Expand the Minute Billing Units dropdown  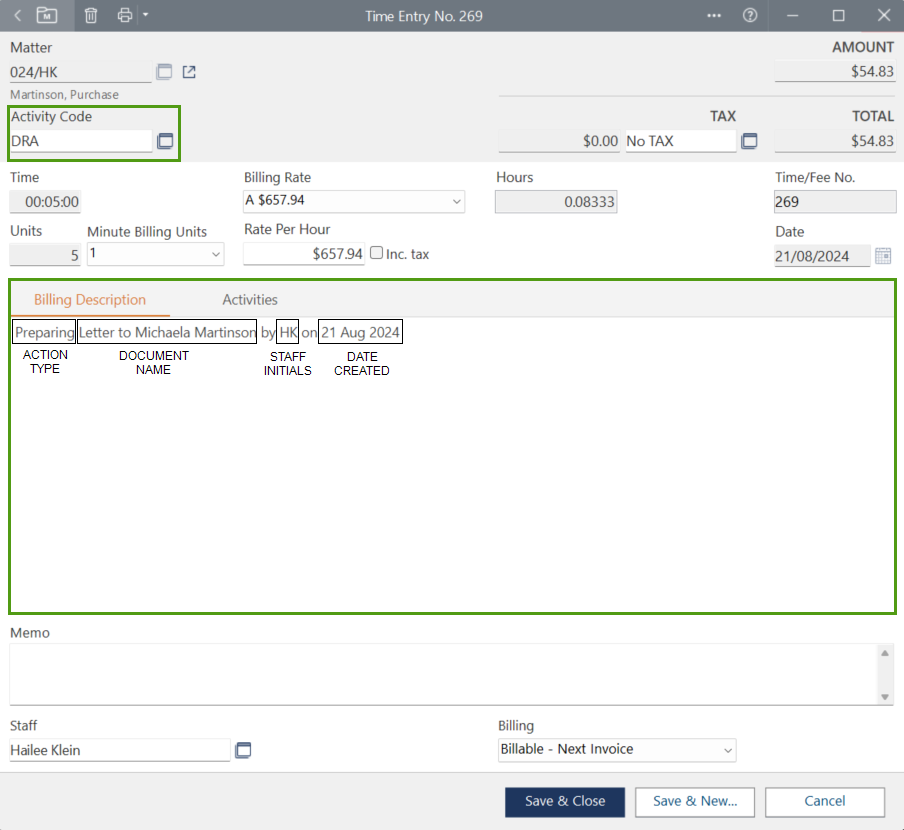click(x=216, y=255)
